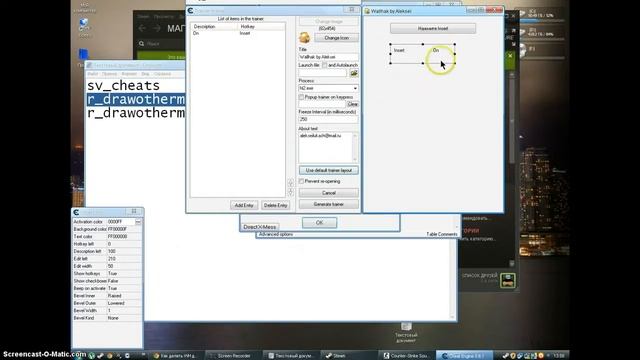Toggle 'Popup trainer on keypress' checkbox
Viewport: 640px width, 360px height.
[301, 97]
